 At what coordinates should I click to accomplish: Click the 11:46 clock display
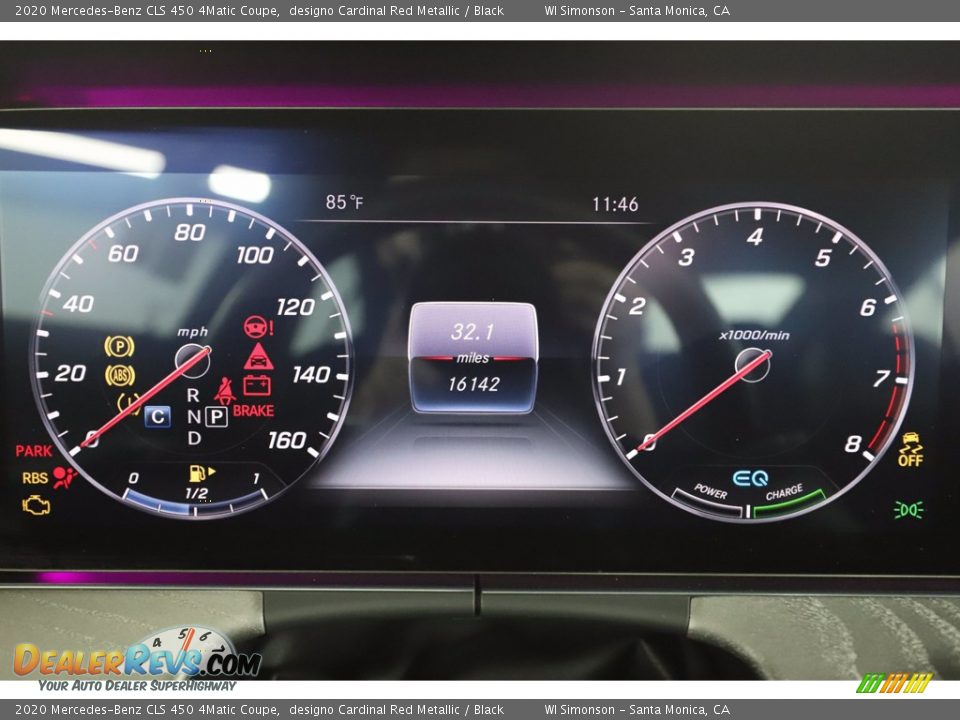coord(615,204)
